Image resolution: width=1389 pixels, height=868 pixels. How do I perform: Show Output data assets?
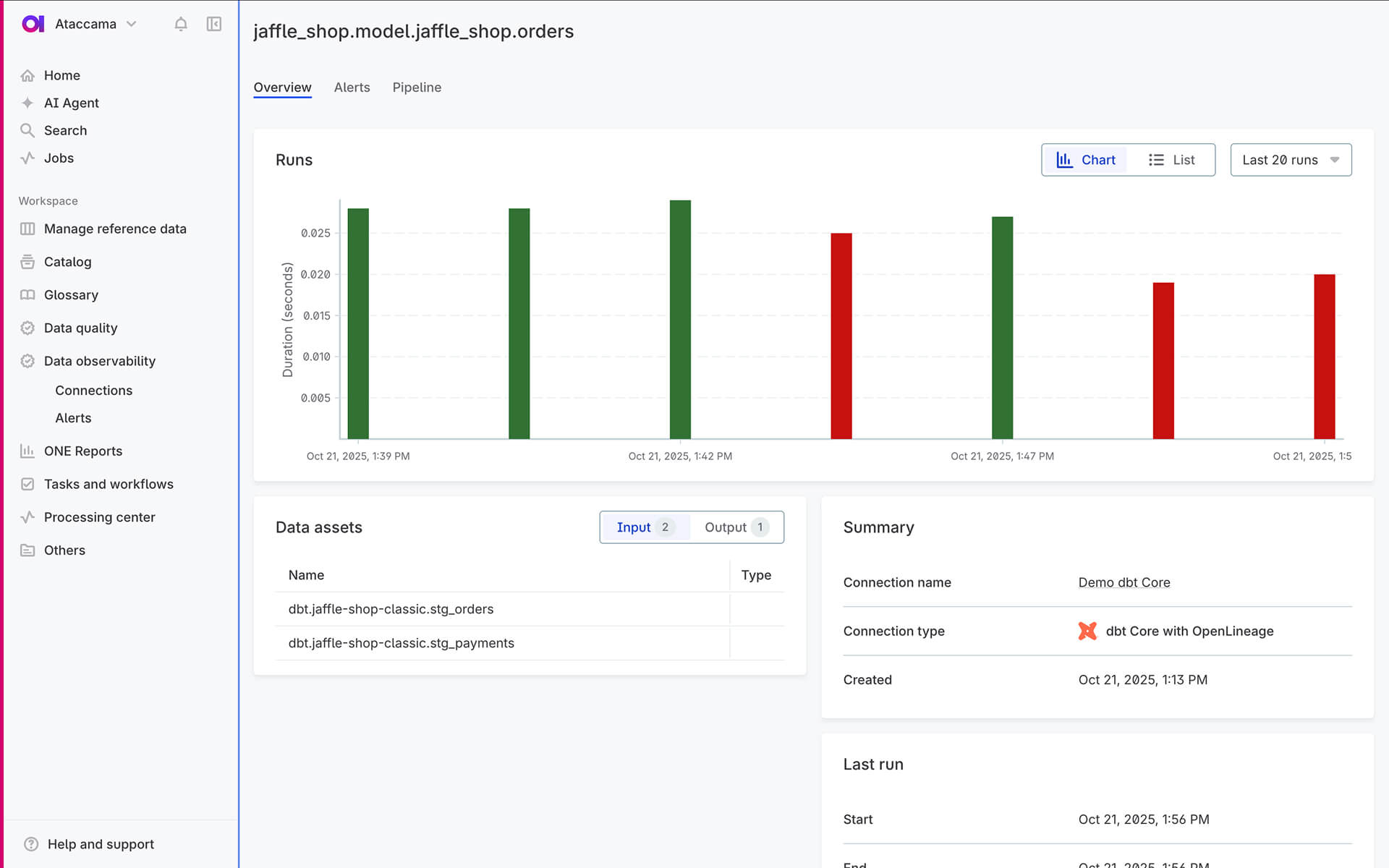[735, 527]
